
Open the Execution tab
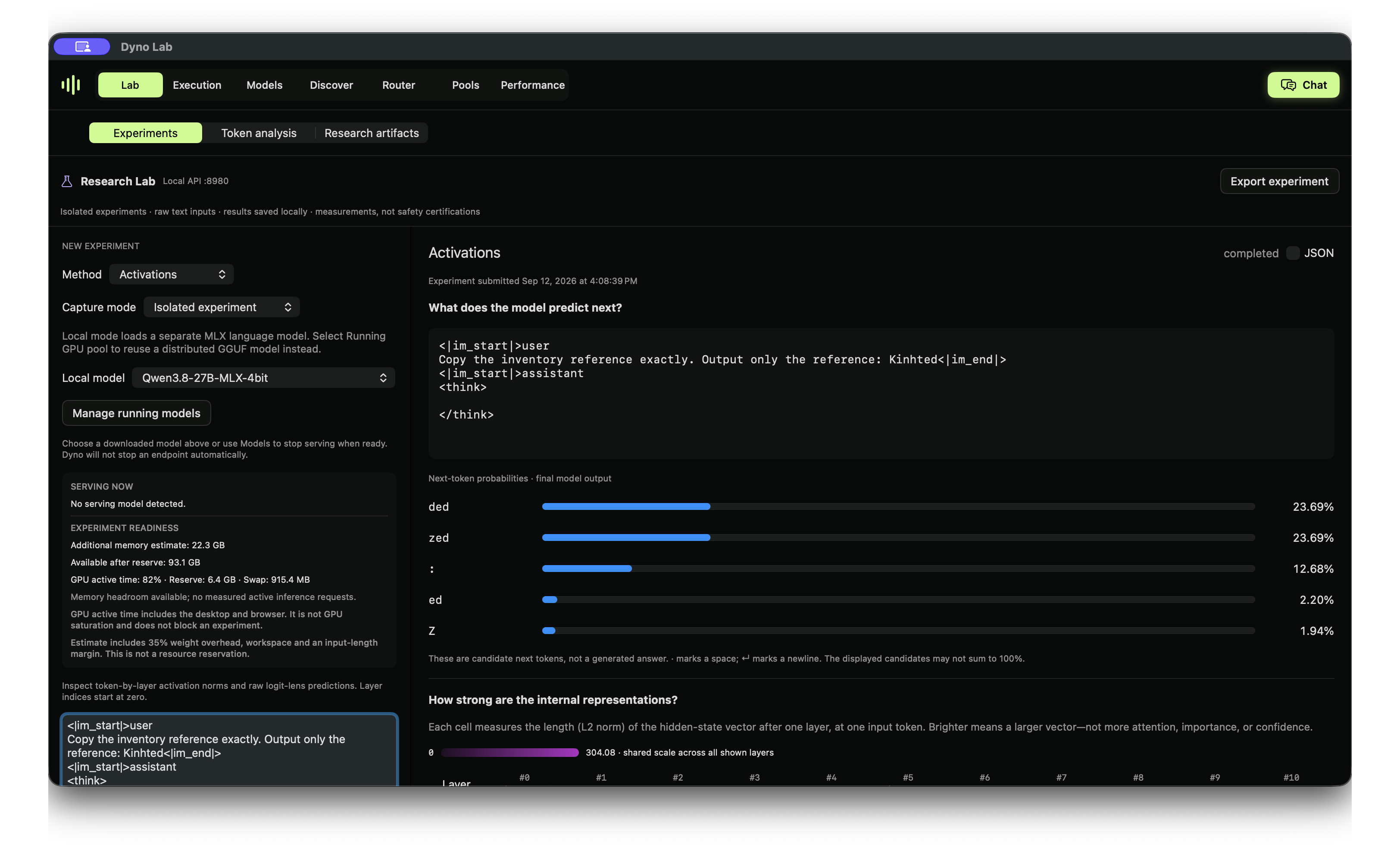pyautogui.click(x=197, y=84)
